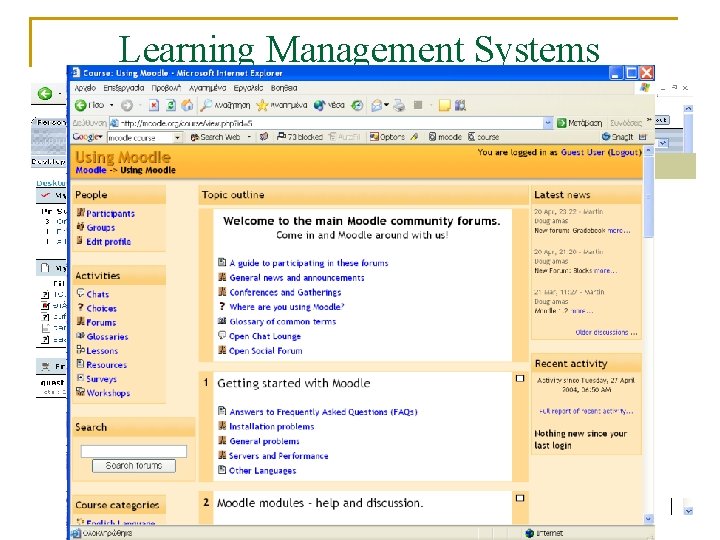Expand the Search Web dropdown arrow
Image resolution: width=720 pixels, height=540 pixels.
coord(249,137)
